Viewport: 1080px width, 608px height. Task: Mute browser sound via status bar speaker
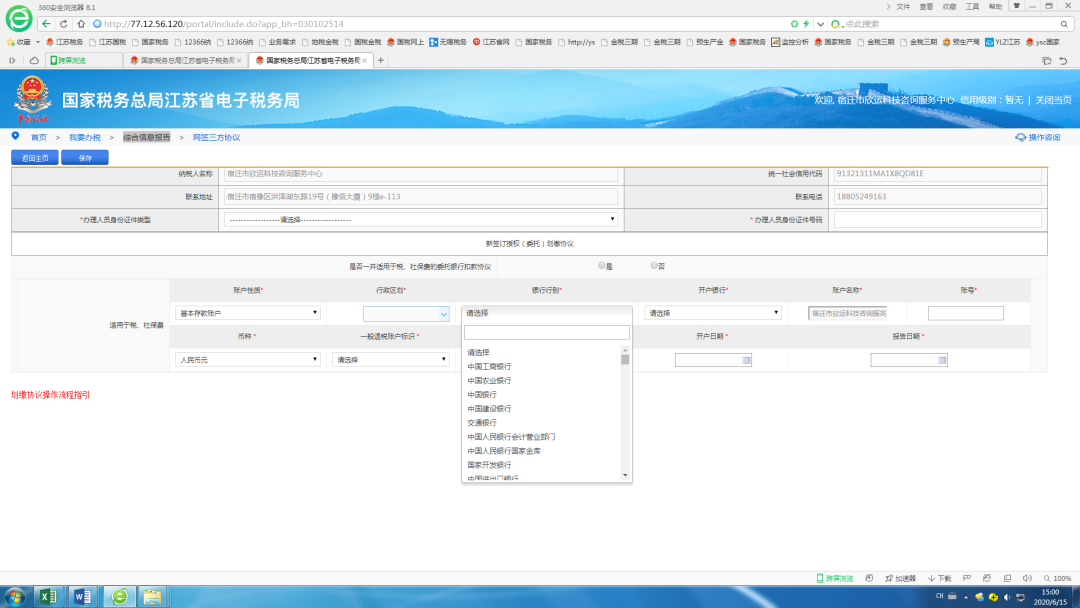(1027, 578)
